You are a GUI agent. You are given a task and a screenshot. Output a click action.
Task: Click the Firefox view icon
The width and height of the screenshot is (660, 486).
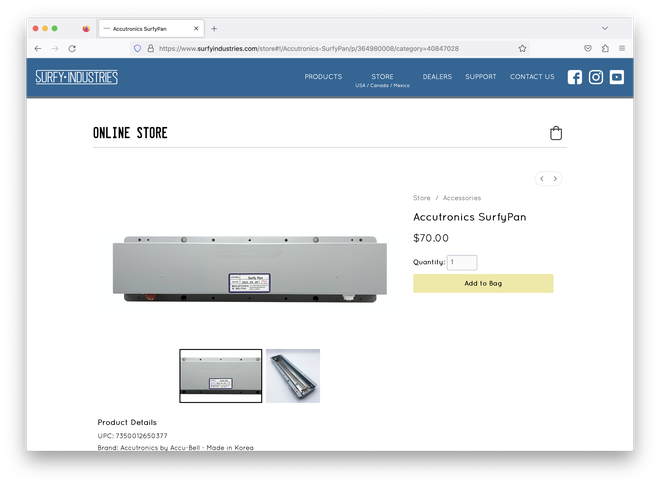86,29
